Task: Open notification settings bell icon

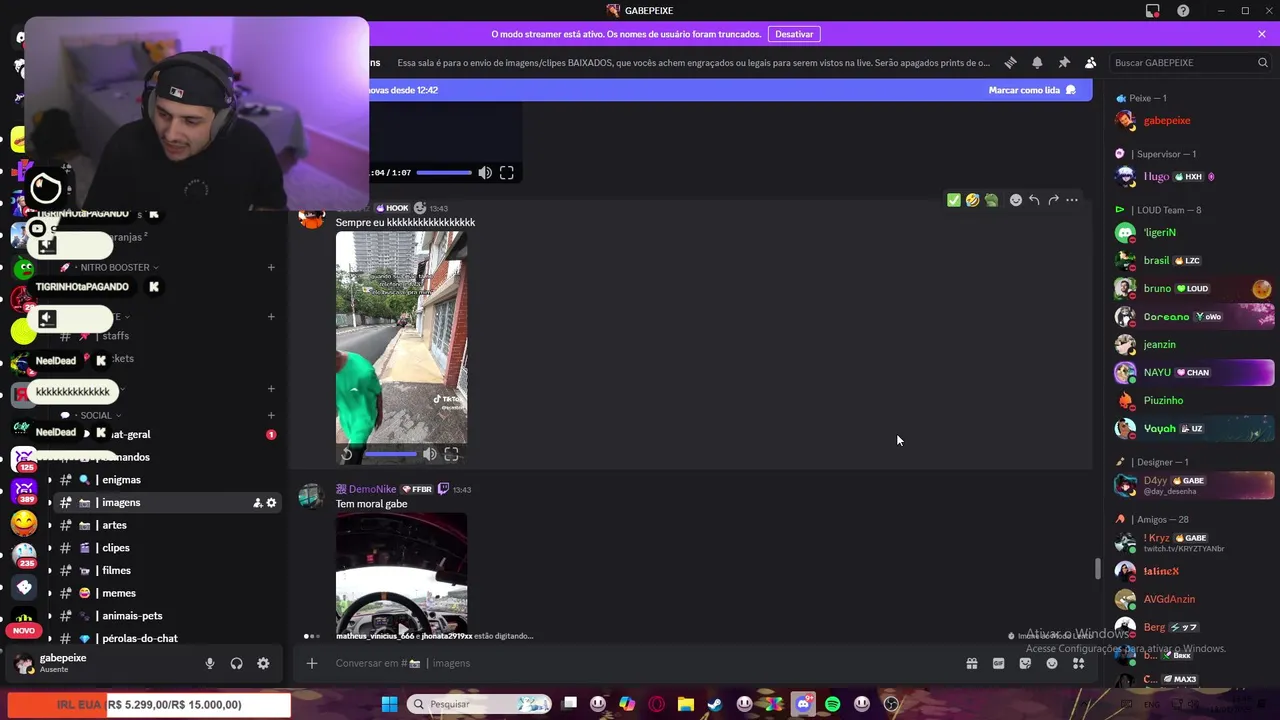Action: 1037,62
